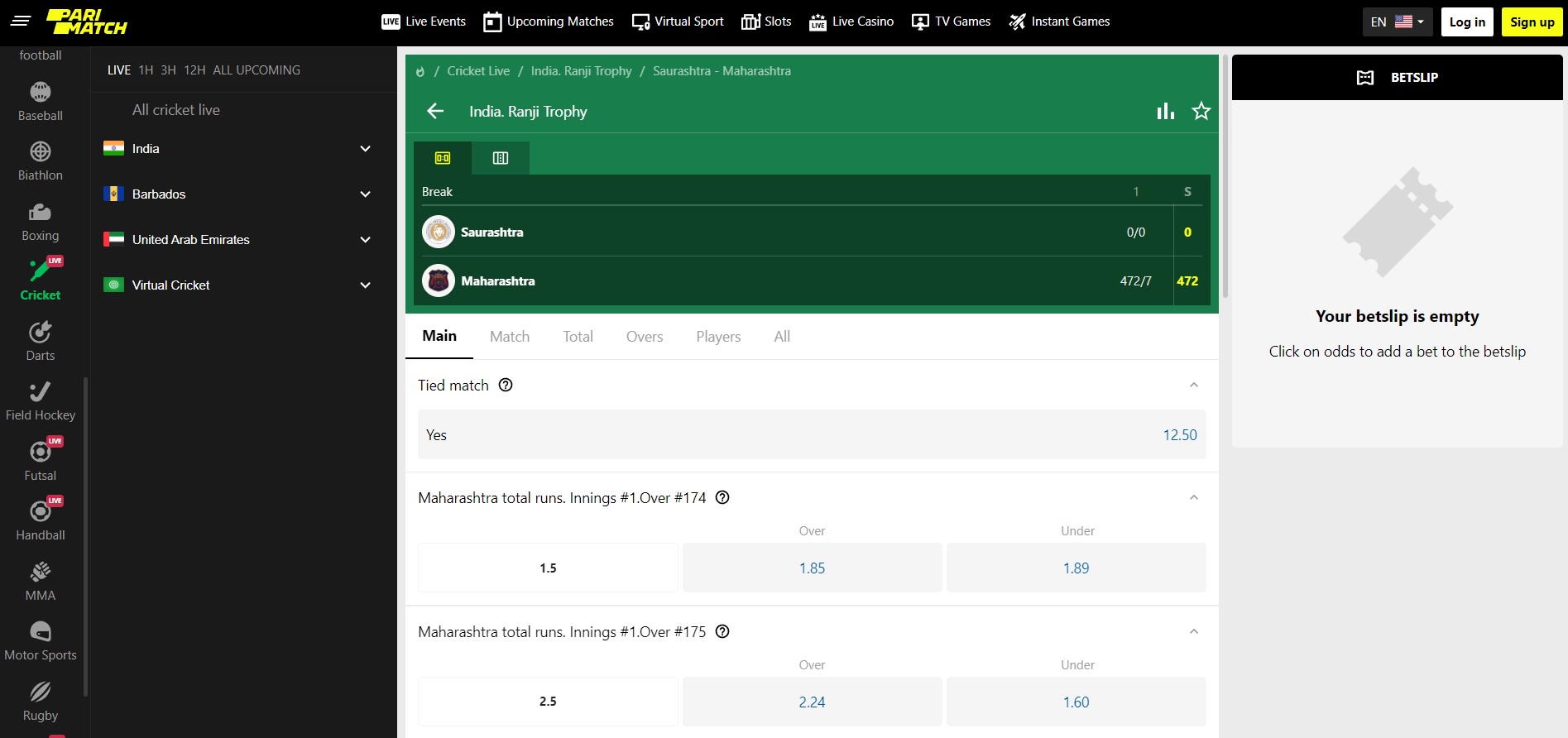Select Cricket in the sports sidebar
The height and width of the screenshot is (738, 1568).
[x=41, y=281]
